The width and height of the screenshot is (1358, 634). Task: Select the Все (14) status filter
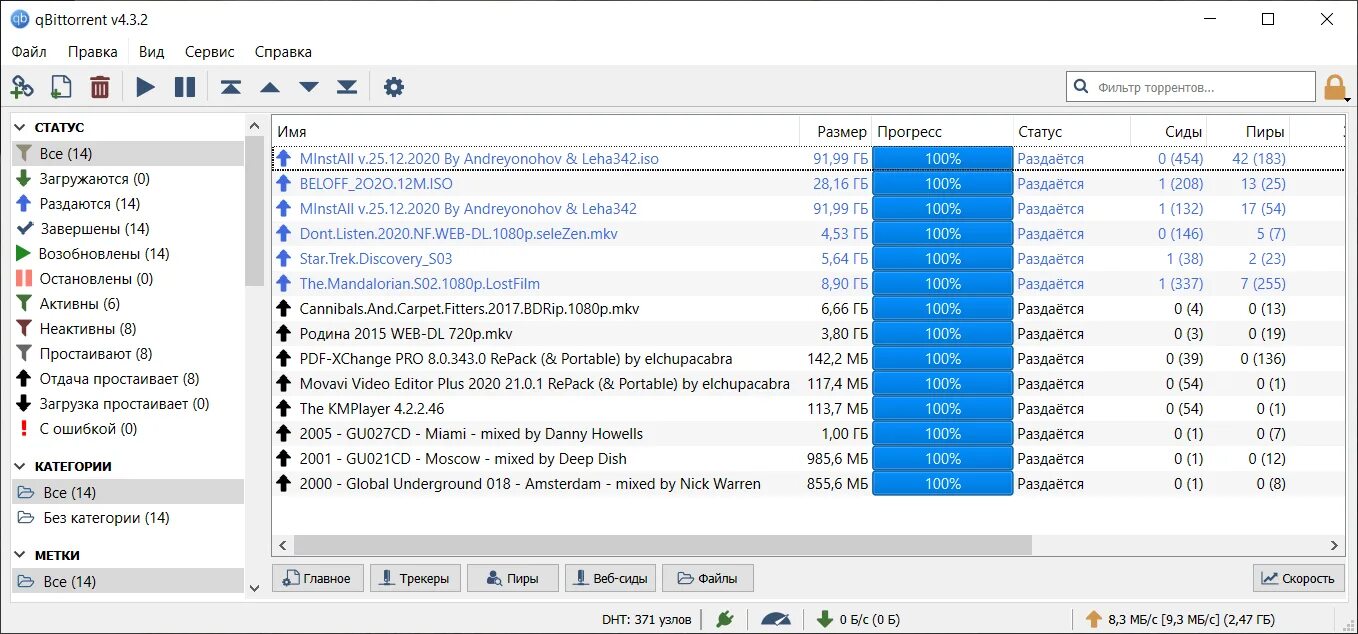[x=127, y=154]
